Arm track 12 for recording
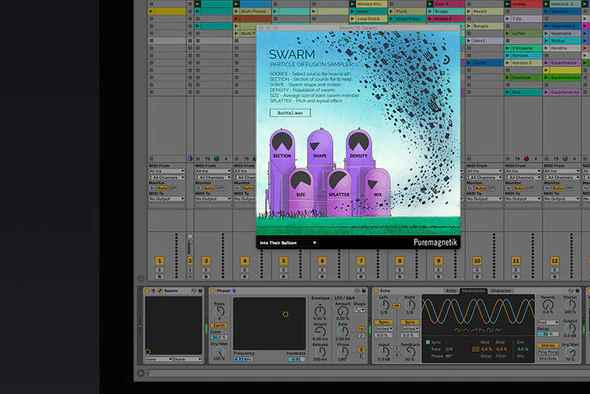The image size is (590, 394). [555, 277]
